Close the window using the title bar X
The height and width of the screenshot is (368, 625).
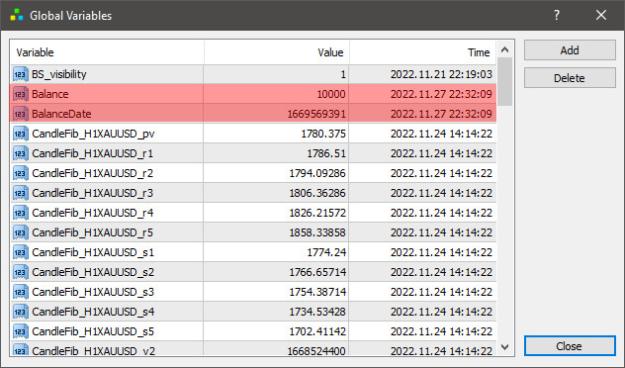(x=601, y=16)
